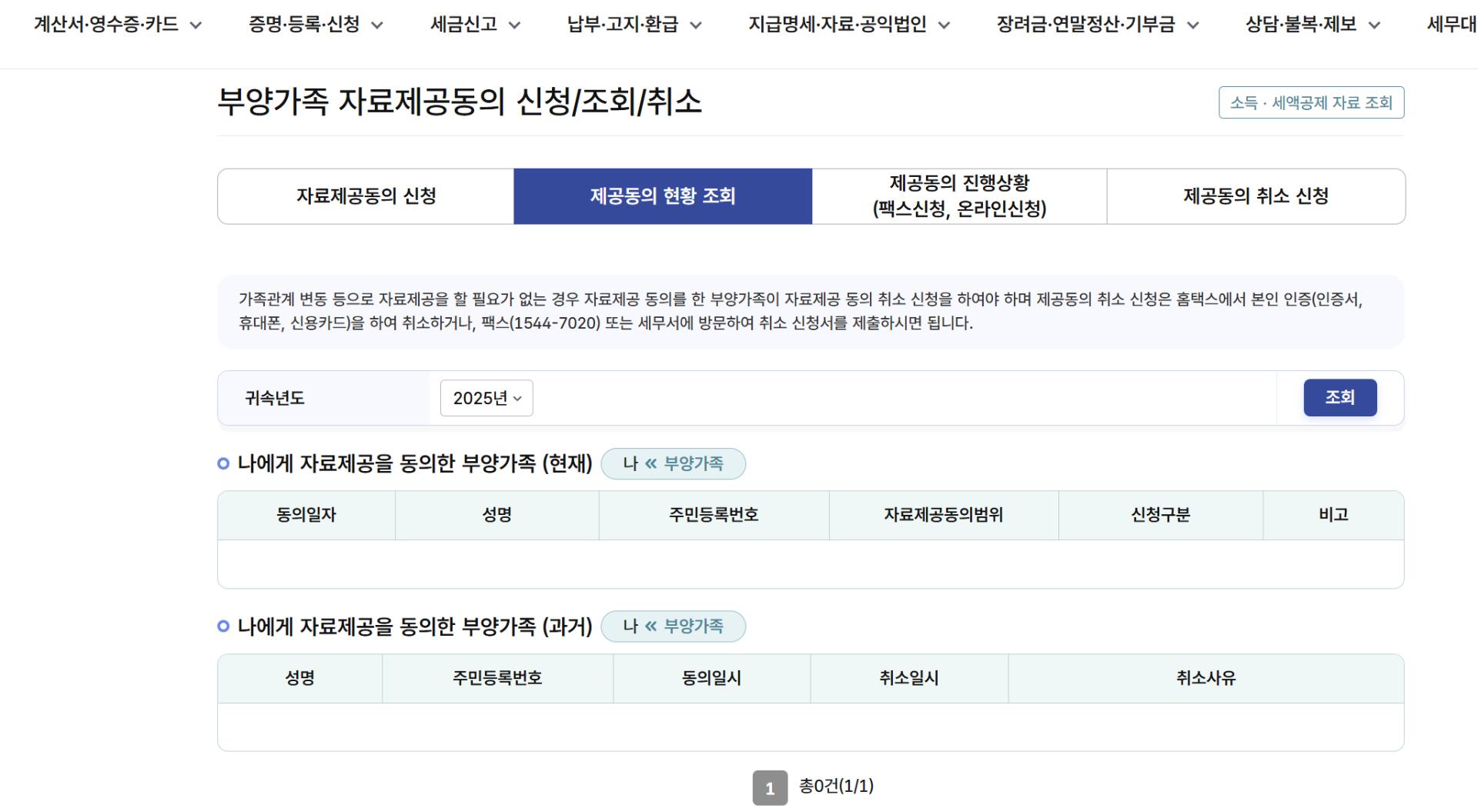Select the 제공동의 현황 조회 tab
Screen dimensions: 1478x812
tap(663, 196)
